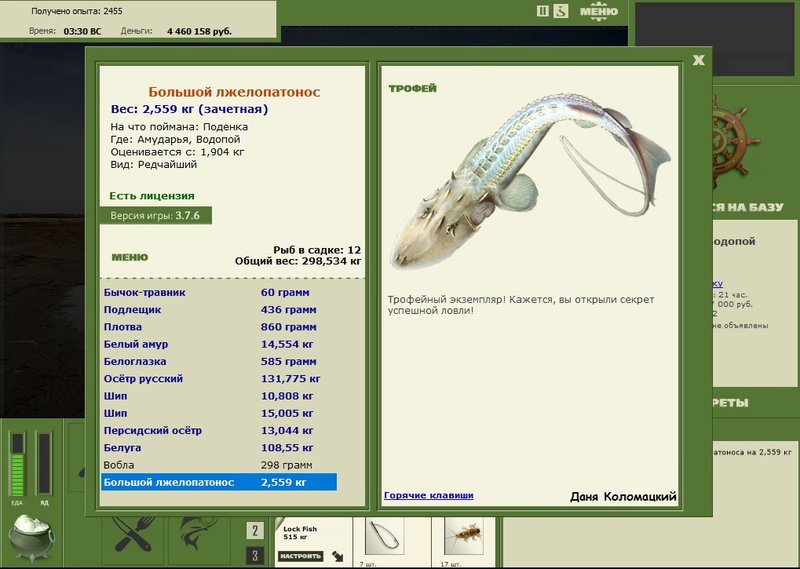Viewport: 800px width, 569px height.
Task: Click the Большой лжелопатонос title heading
Action: click(234, 92)
